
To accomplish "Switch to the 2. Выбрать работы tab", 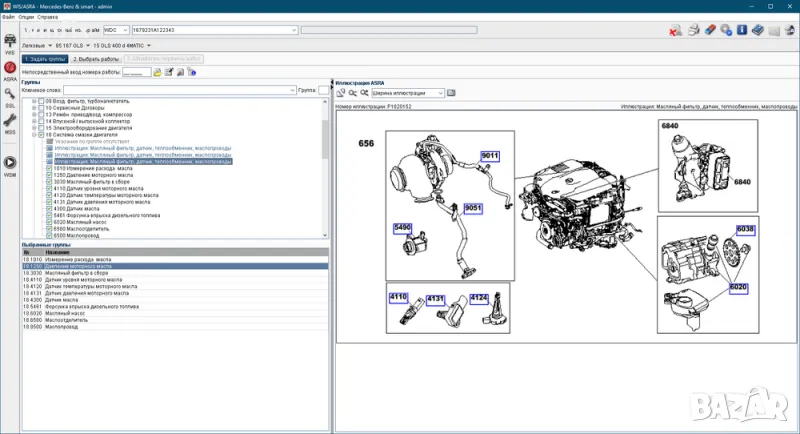I will click(x=93, y=59).
